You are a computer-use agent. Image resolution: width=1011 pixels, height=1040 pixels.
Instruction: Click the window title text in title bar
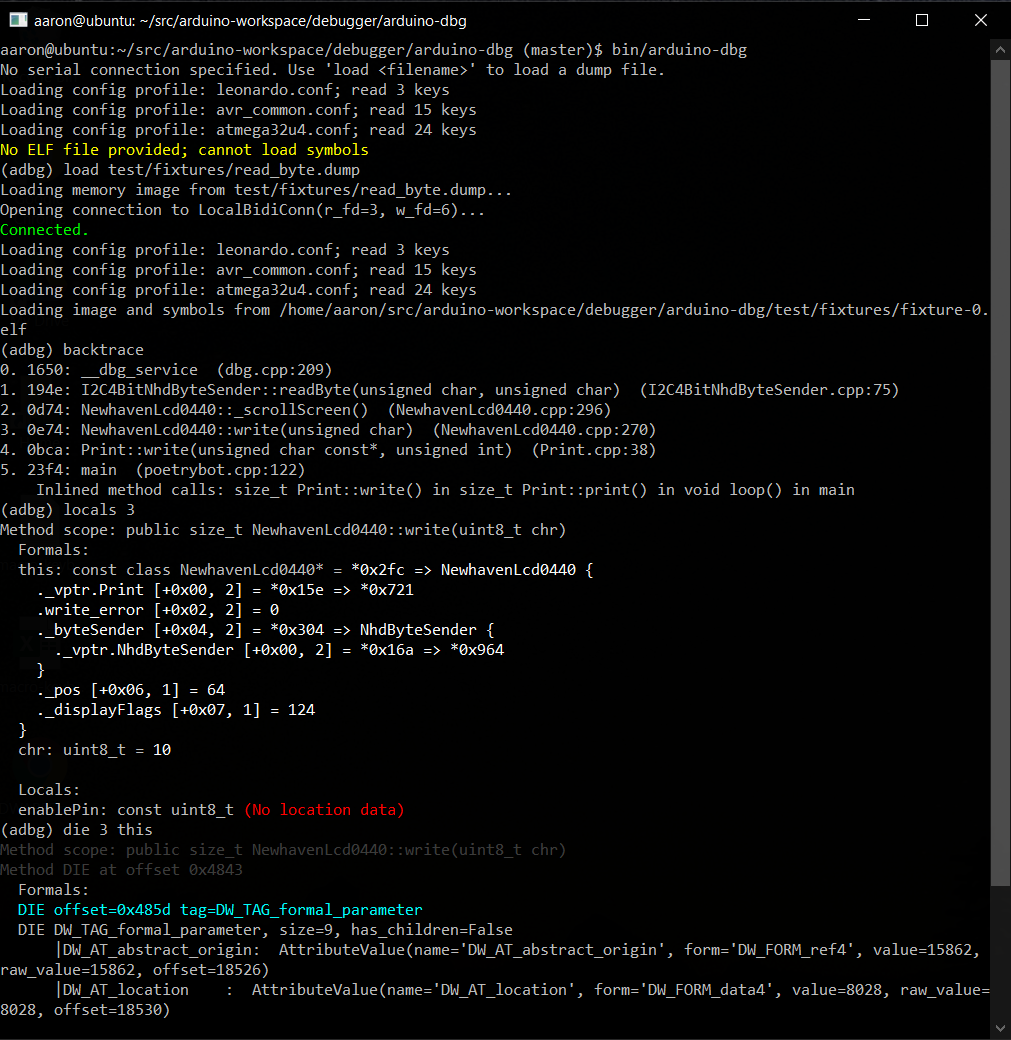(x=252, y=20)
